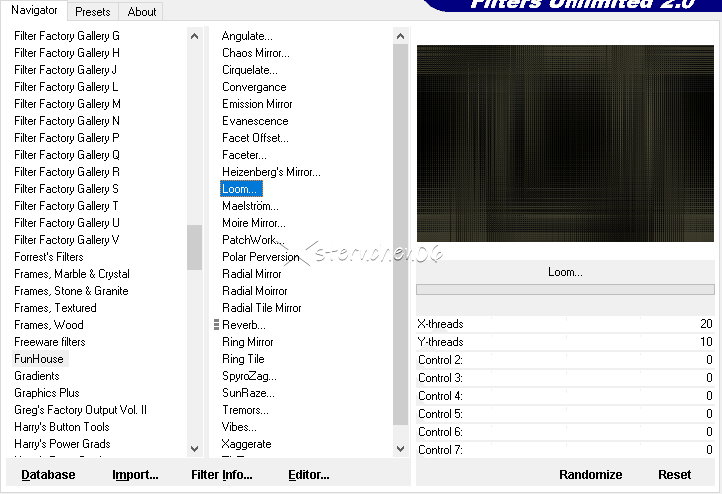The height and width of the screenshot is (494, 722).
Task: Open the About tab
Action: coord(142,12)
